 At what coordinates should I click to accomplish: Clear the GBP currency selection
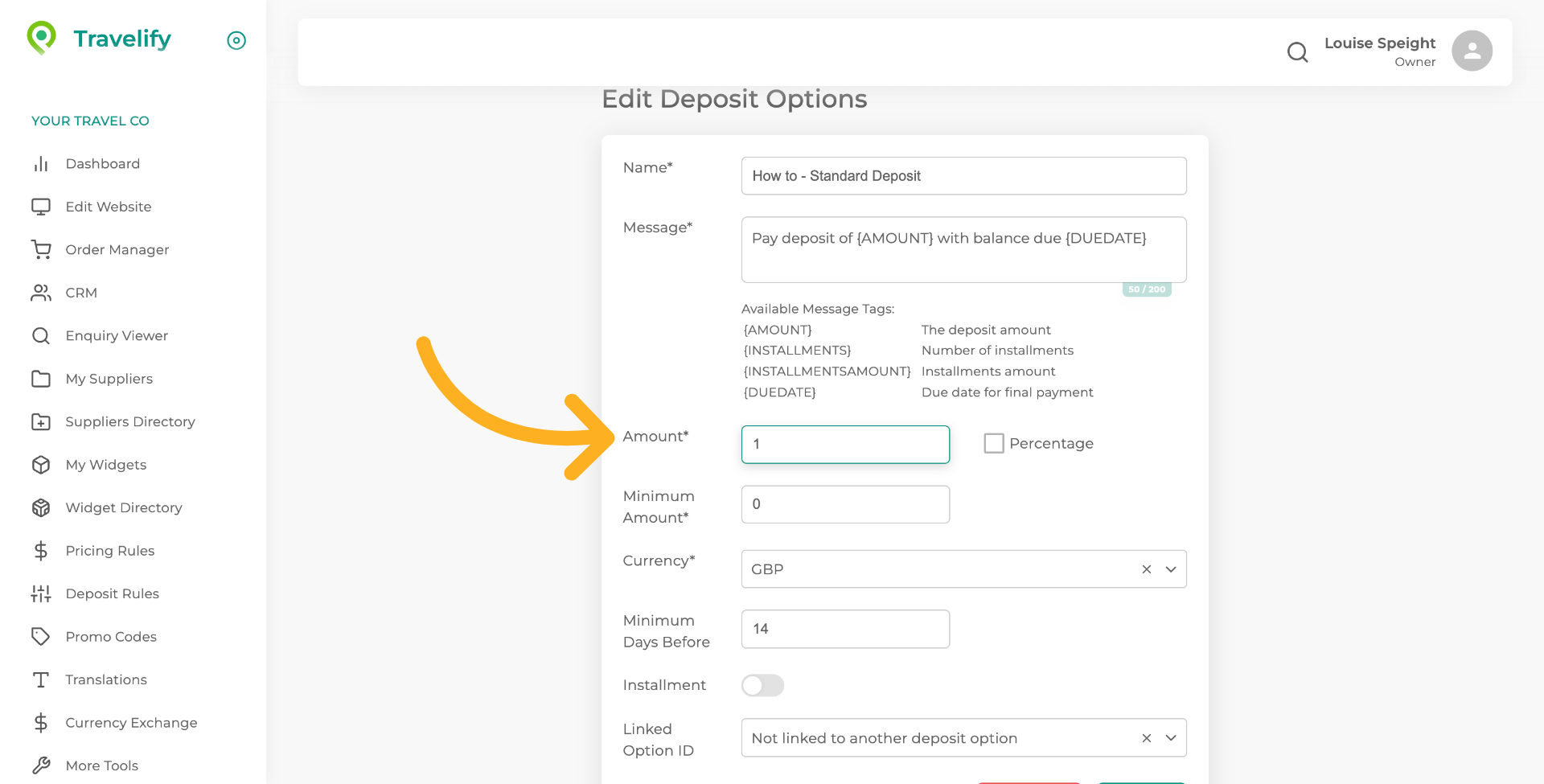coord(1146,569)
